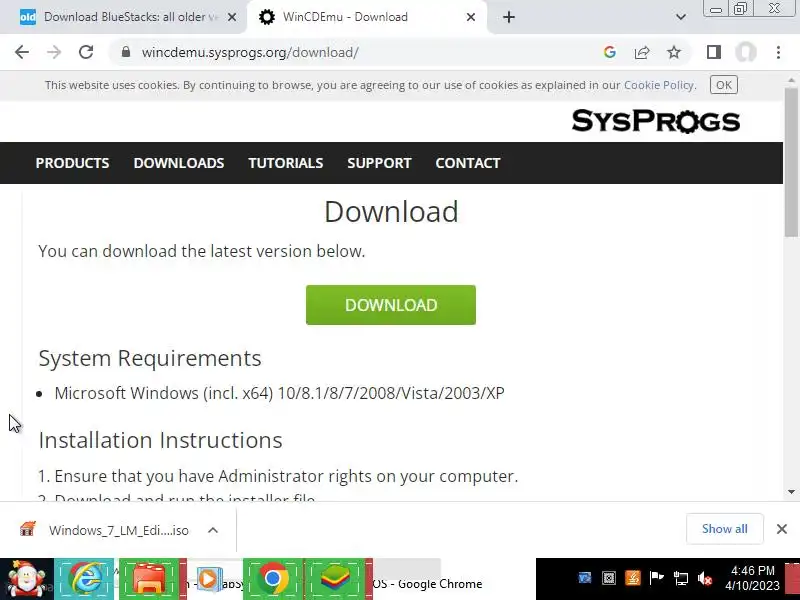Open a new browser tab
This screenshot has height=600, width=800.
[509, 17]
